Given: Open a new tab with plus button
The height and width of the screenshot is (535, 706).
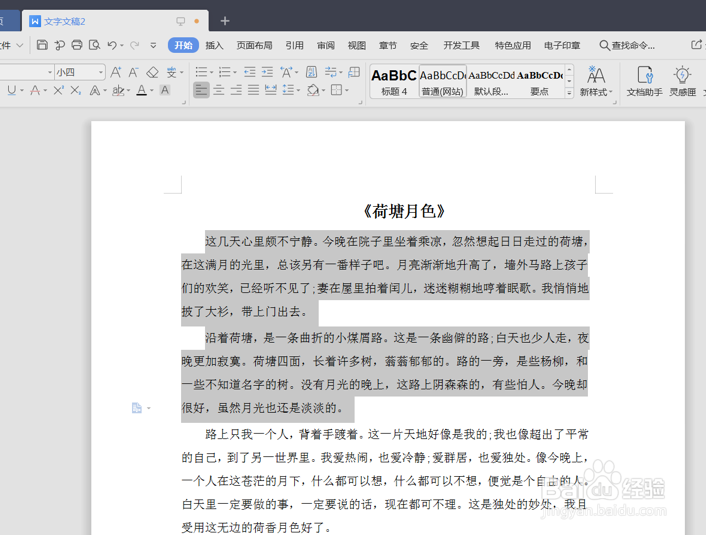Looking at the screenshot, I should (x=225, y=21).
